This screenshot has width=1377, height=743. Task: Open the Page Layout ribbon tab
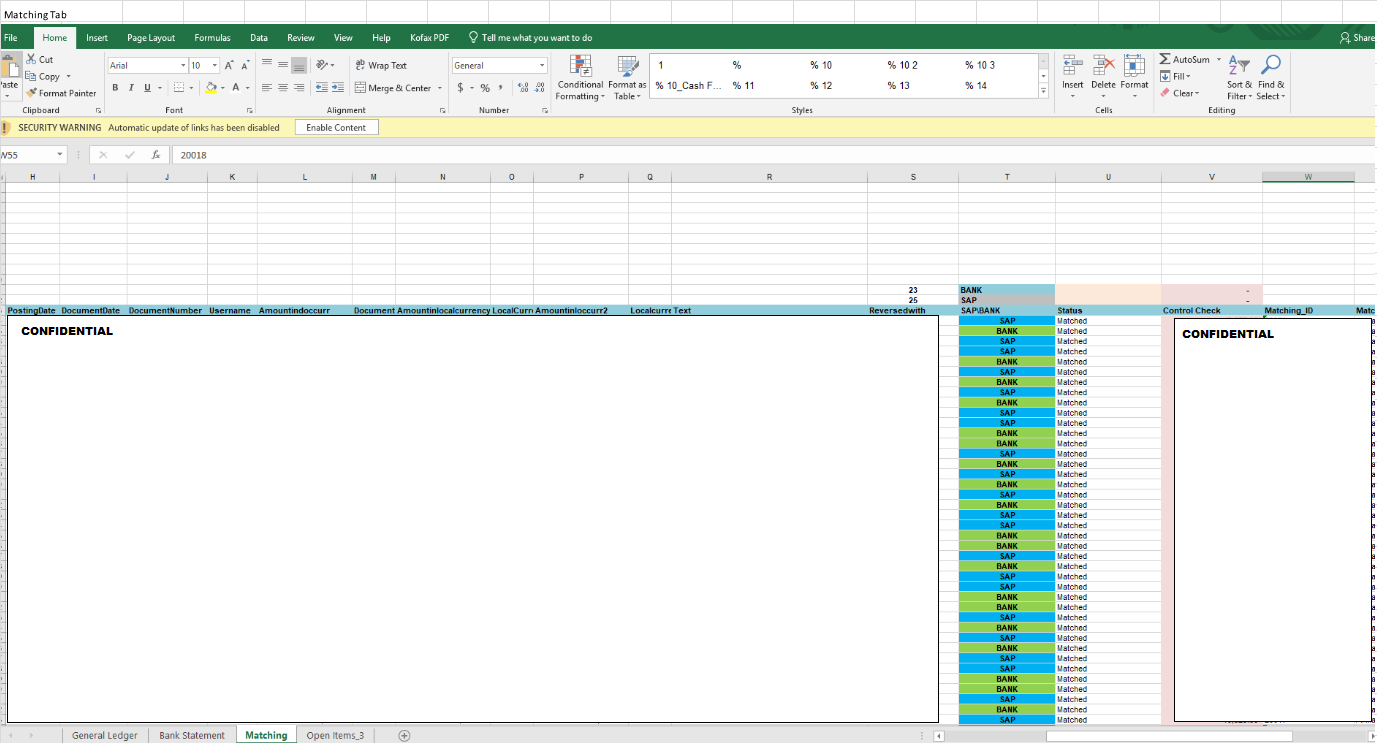pos(151,38)
